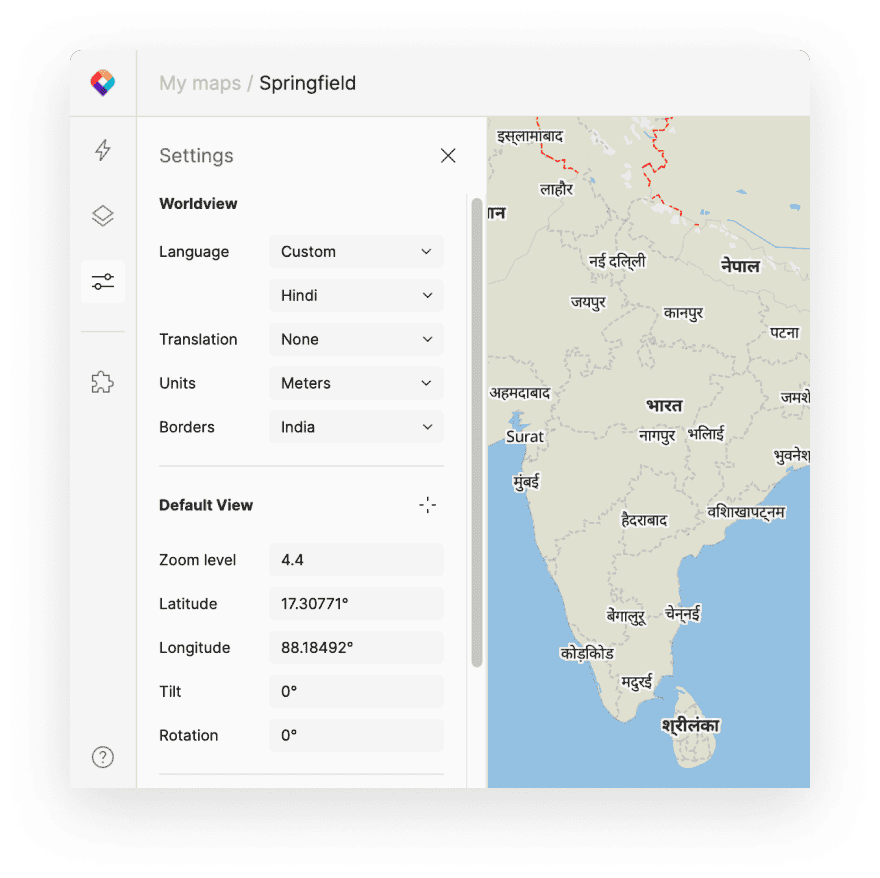Edit the Zoom level value 4.4
Image resolution: width=880 pixels, height=878 pixels.
tap(356, 559)
